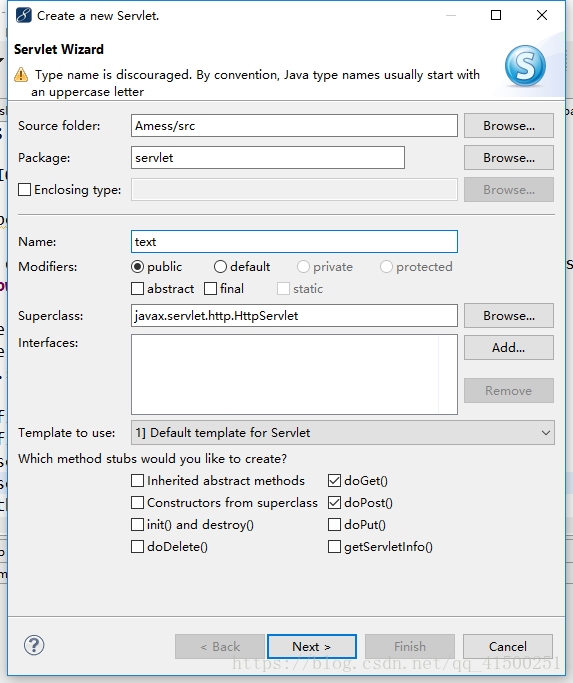The image size is (573, 683).
Task: Close the Servlet dialog window
Action: [542, 15]
